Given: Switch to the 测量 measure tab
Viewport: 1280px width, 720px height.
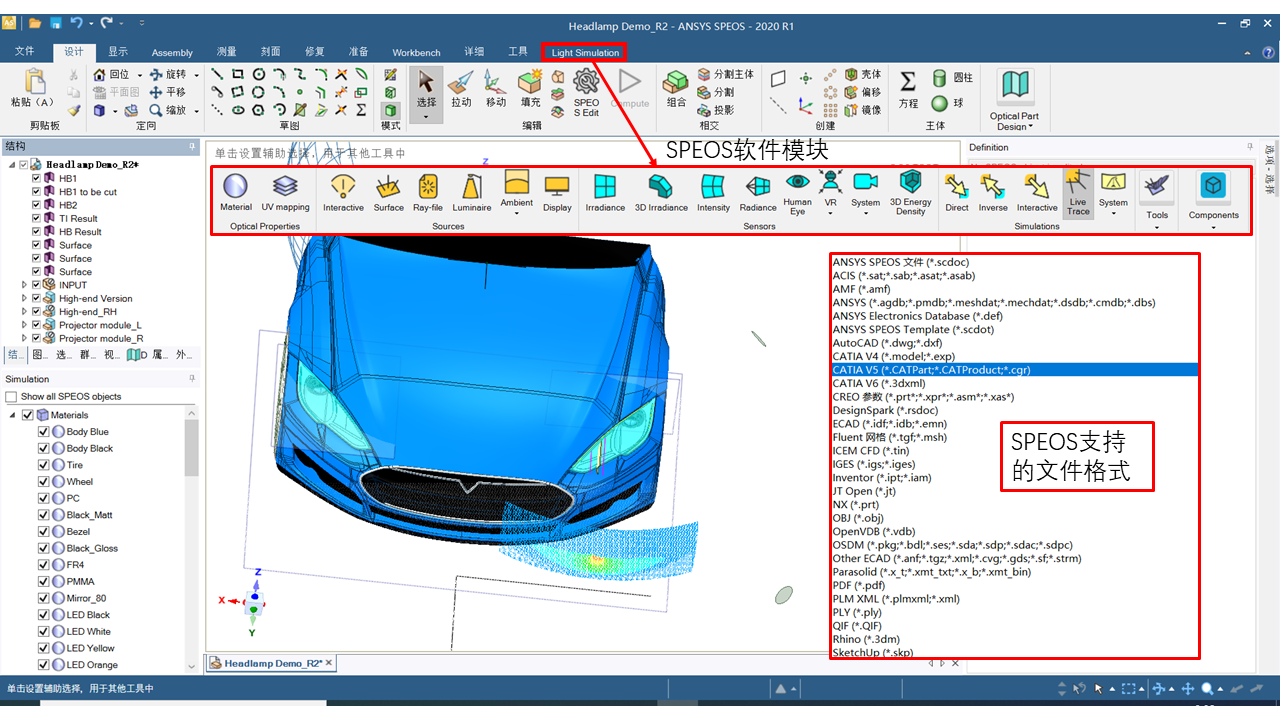Looking at the screenshot, I should [227, 52].
